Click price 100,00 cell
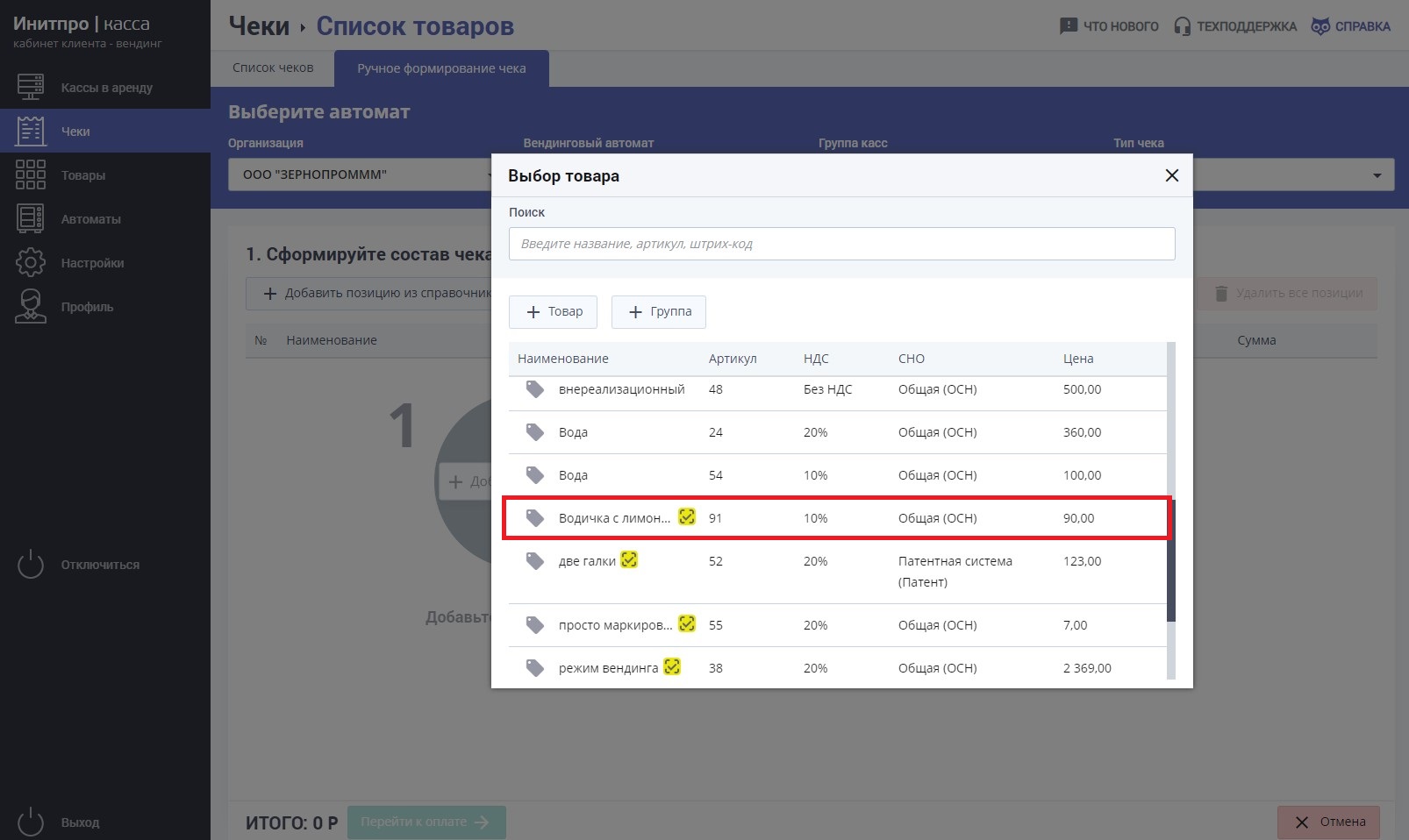1409x840 pixels. (x=1083, y=475)
